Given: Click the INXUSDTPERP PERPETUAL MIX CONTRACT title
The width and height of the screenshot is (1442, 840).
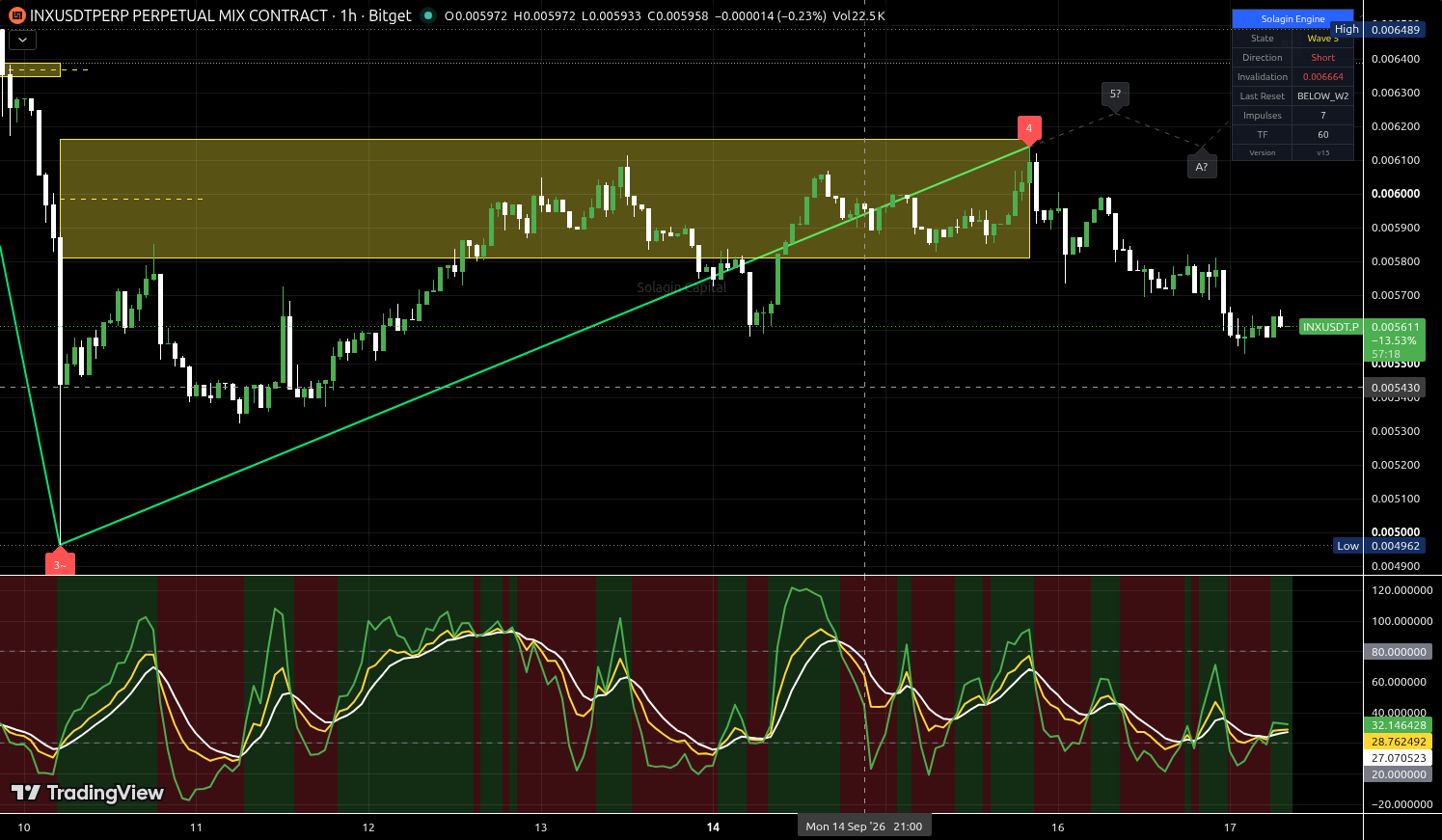Looking at the screenshot, I should tap(179, 15).
